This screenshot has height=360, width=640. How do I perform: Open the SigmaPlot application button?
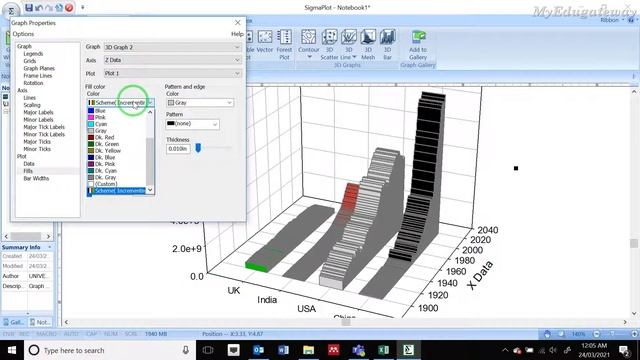(x=11, y=10)
